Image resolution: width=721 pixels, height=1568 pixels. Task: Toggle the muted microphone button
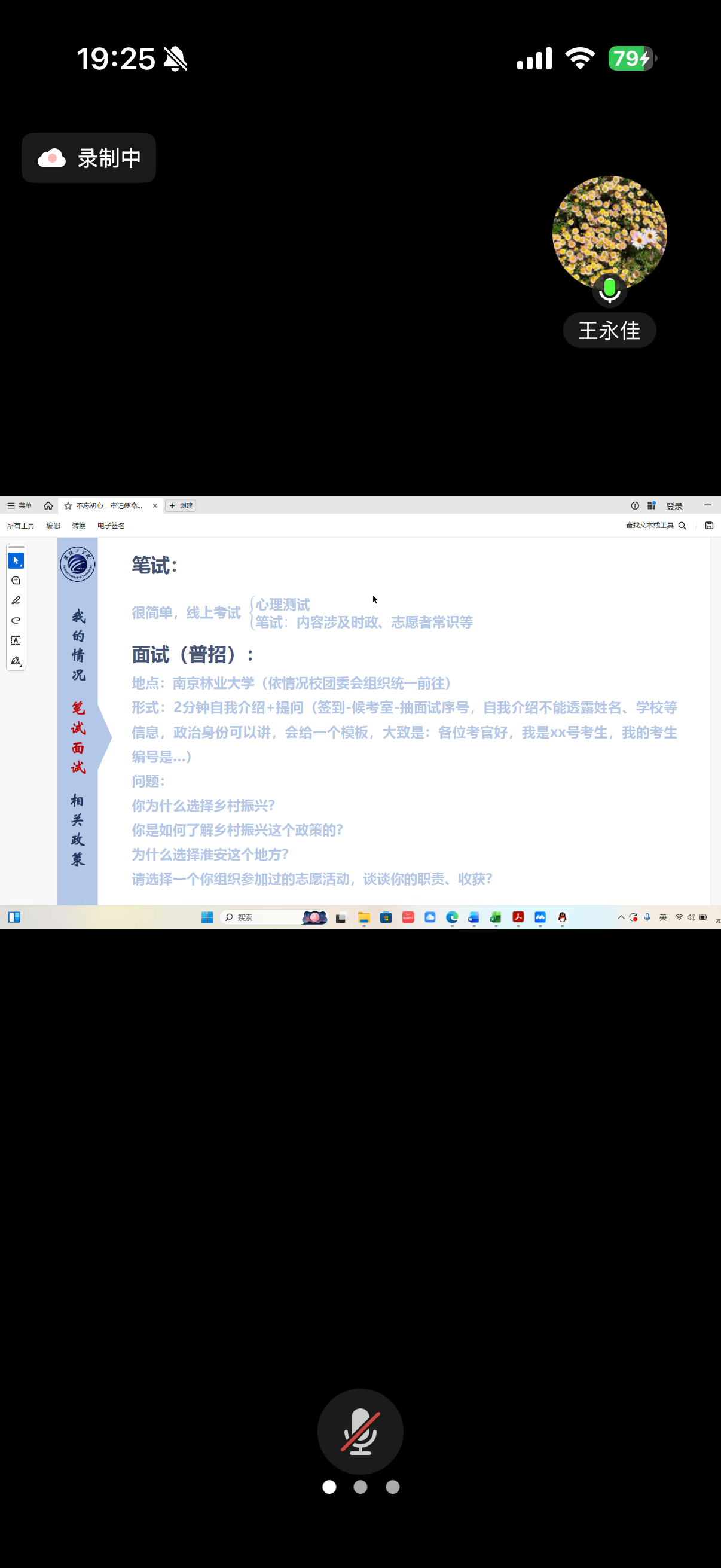(x=360, y=1430)
